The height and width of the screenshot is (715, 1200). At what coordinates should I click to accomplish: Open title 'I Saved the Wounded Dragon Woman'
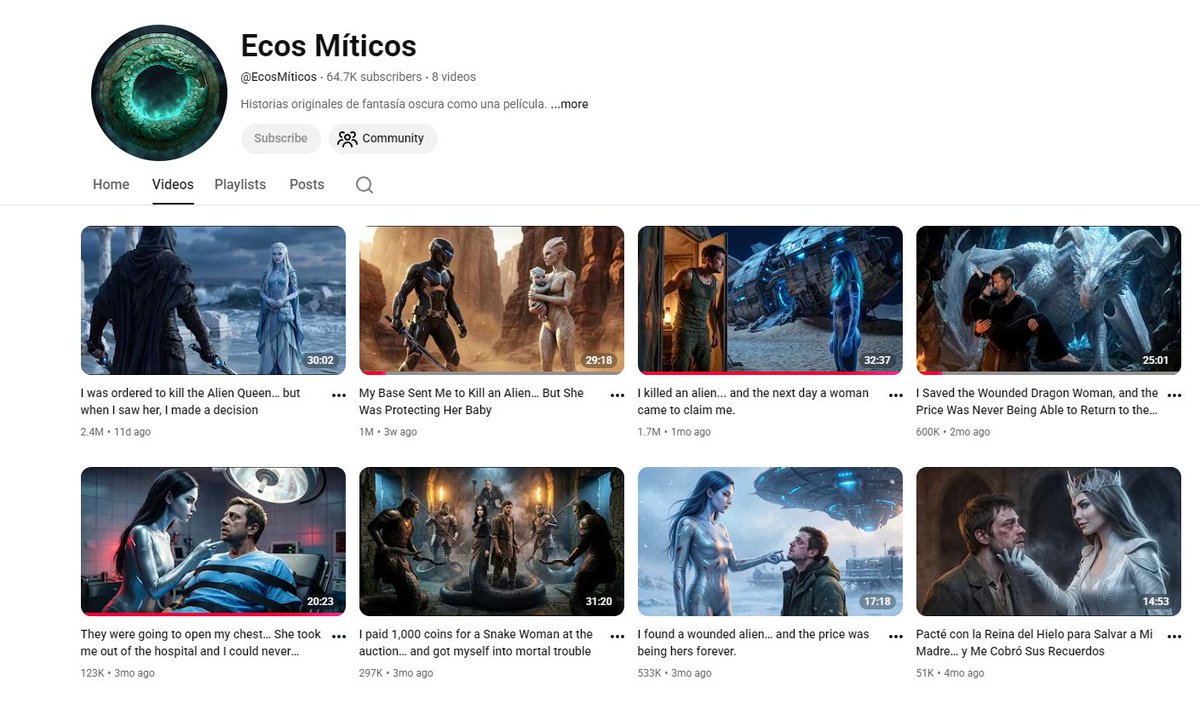[1037, 402]
